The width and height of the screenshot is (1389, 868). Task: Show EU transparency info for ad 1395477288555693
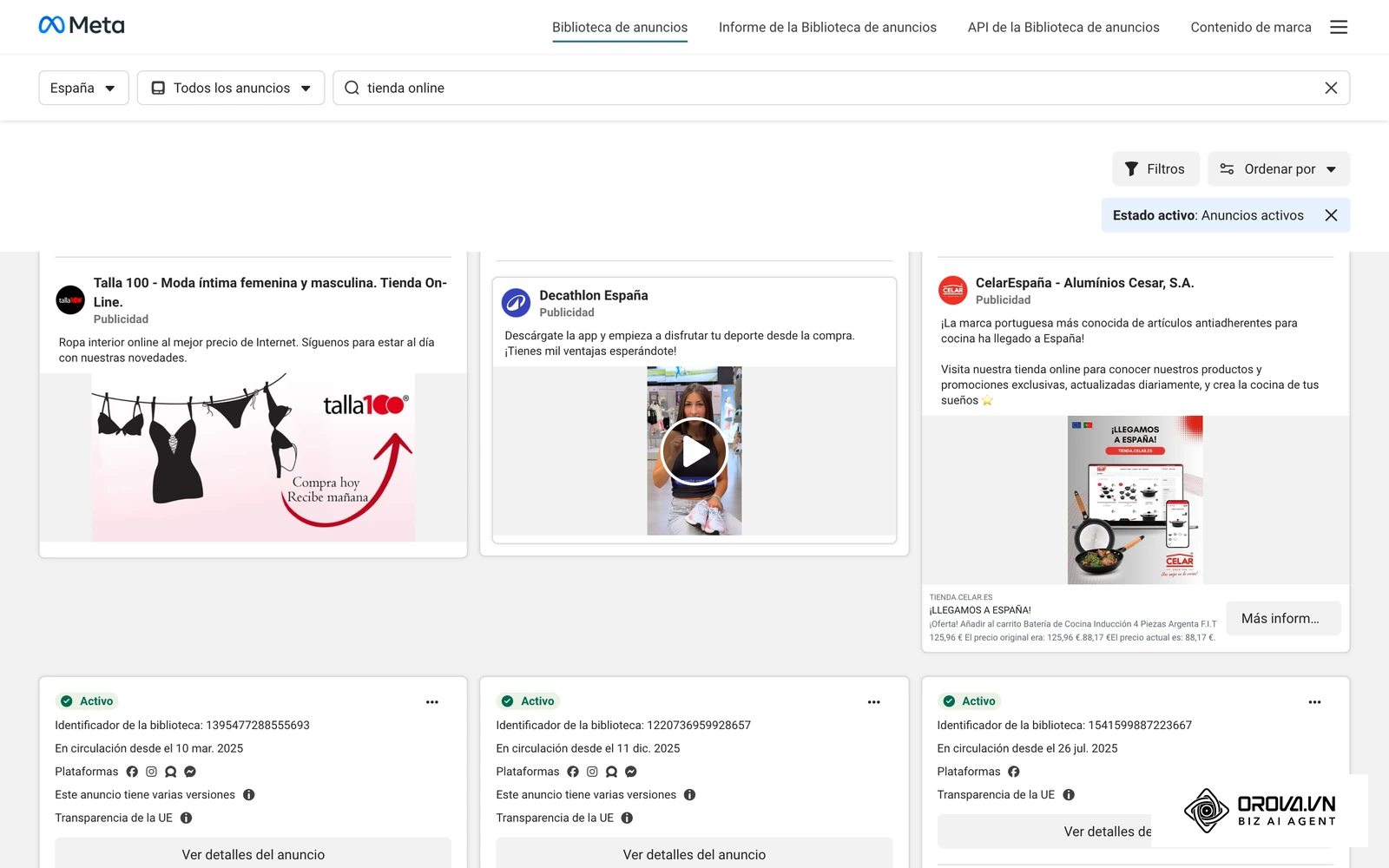(186, 818)
